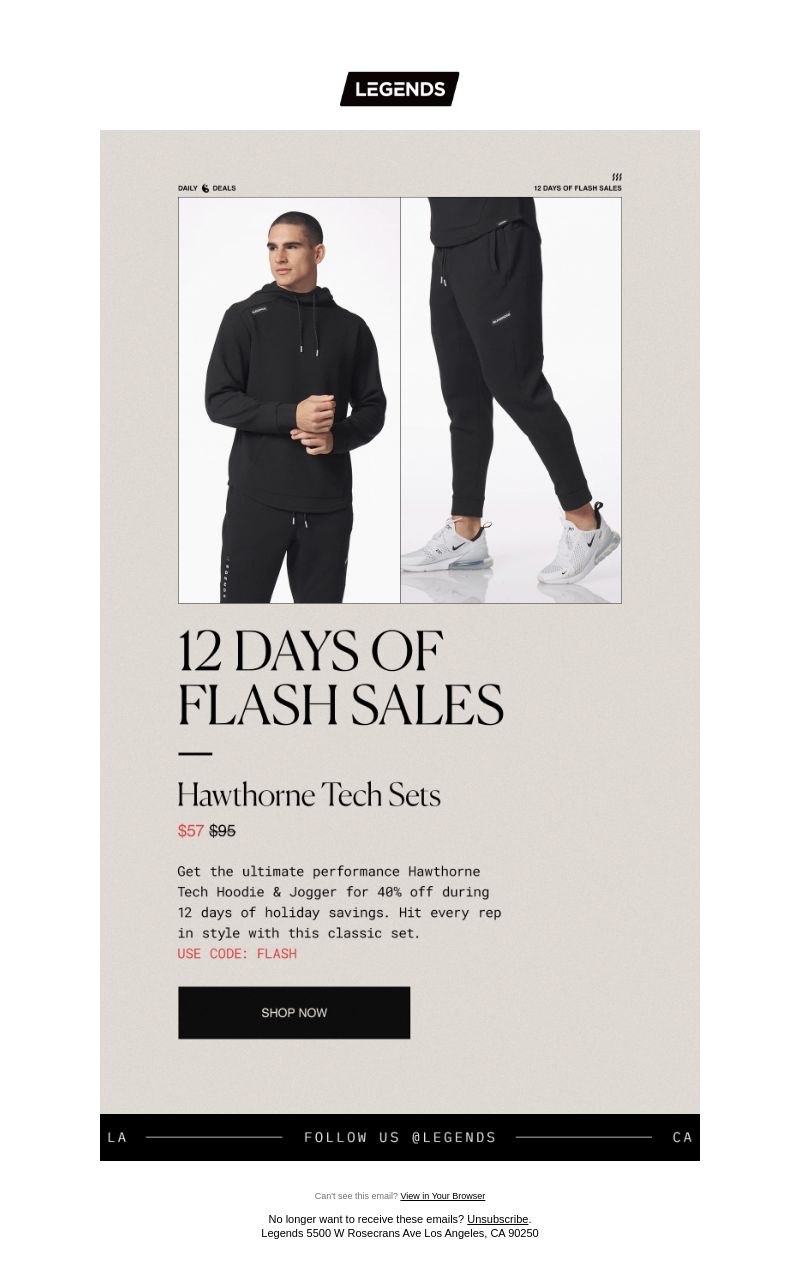Click the three-stripe icon above the flash sales label
Screen dimensions: 800x1271
click(x=617, y=177)
